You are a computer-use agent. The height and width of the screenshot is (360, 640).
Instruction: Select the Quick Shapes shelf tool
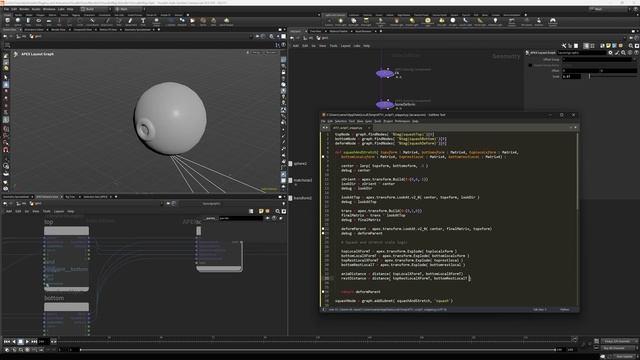[226, 21]
